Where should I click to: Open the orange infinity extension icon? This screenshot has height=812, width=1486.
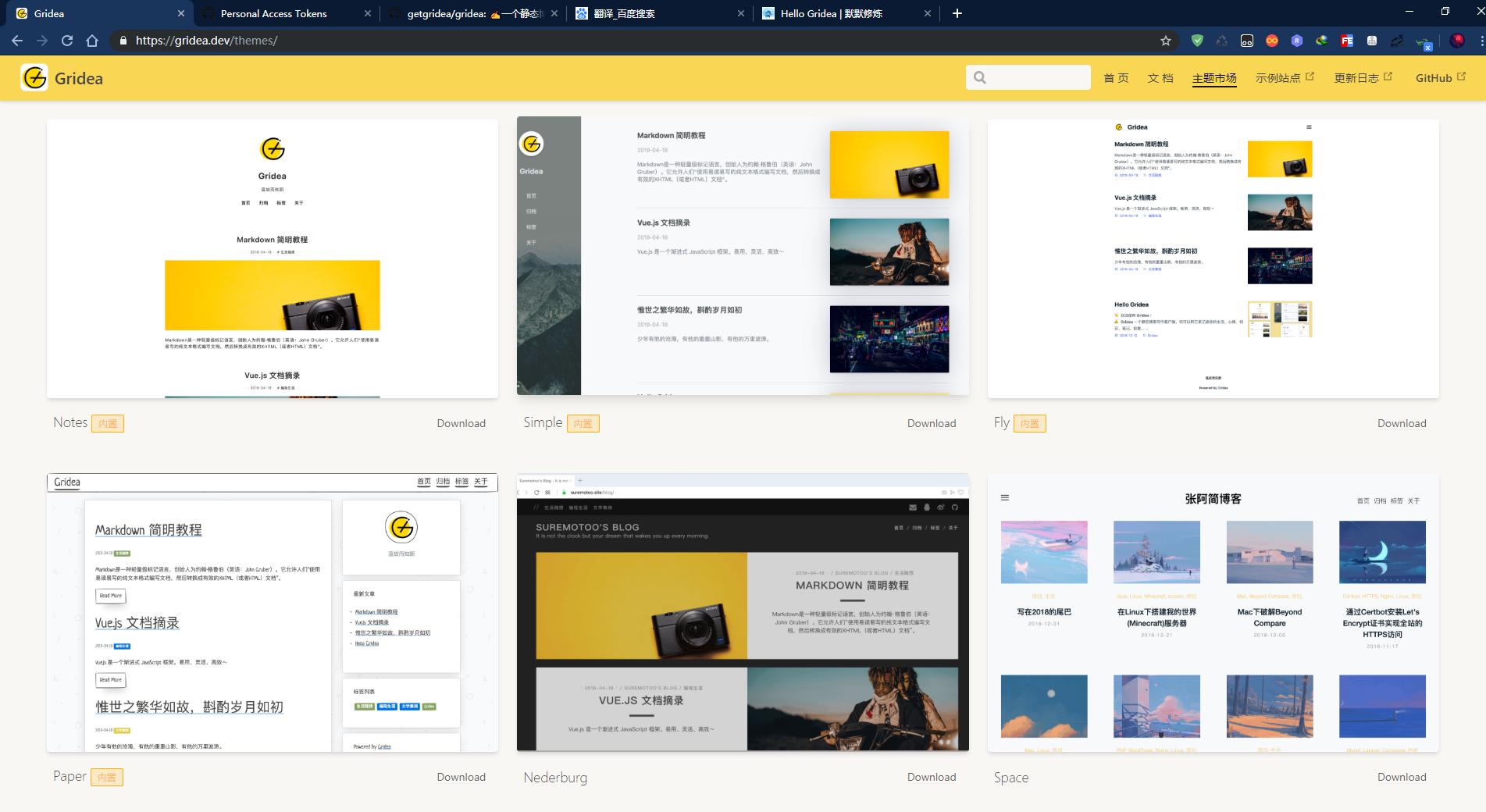[x=1272, y=41]
